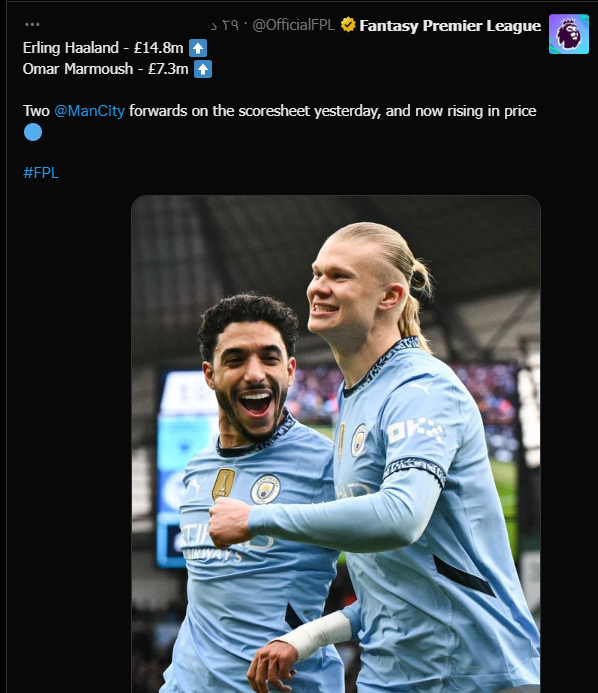Image resolution: width=598 pixels, height=693 pixels.
Task: Click the tweet timestamp next to the handle
Action: [x=225, y=25]
